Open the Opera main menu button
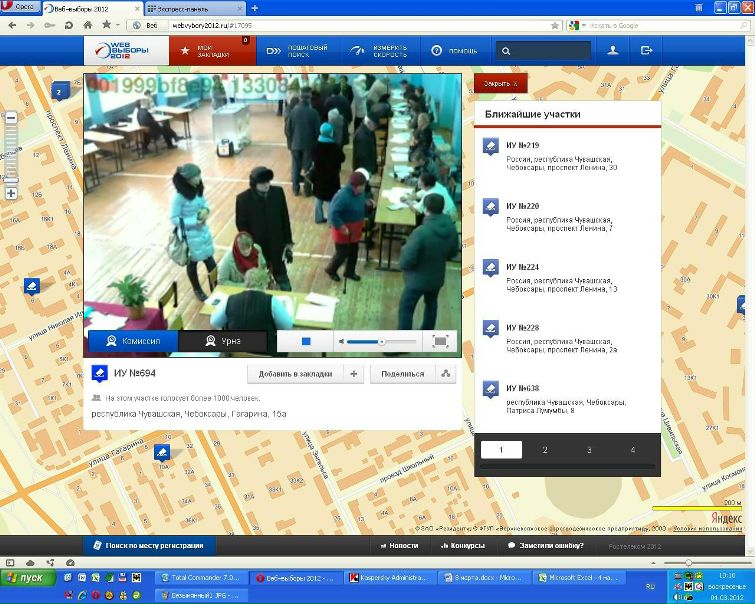The width and height of the screenshot is (755, 604). pyautogui.click(x=20, y=7)
